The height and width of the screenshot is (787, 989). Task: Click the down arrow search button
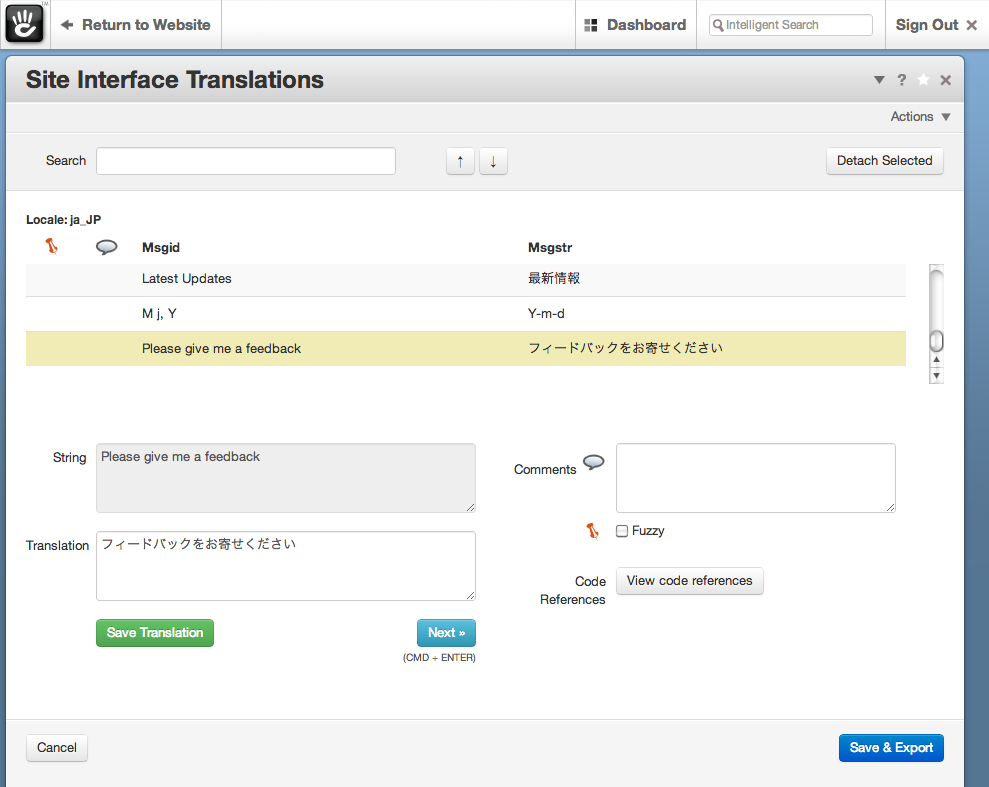tap(493, 161)
